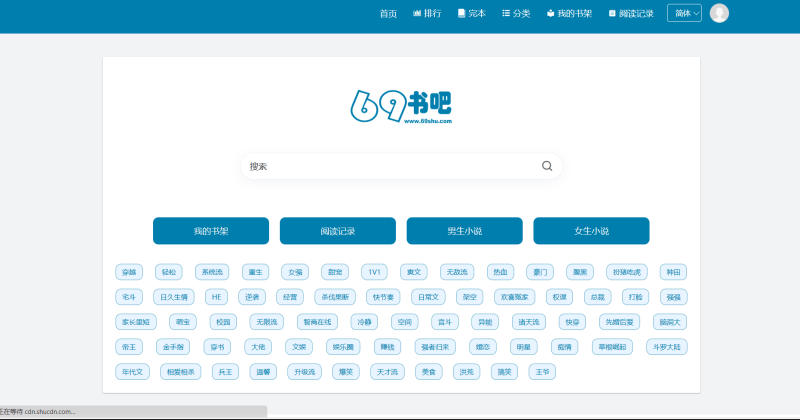This screenshot has height=420, width=800.
Task: Open 阅读记录 in the top navigation
Action: (631, 13)
